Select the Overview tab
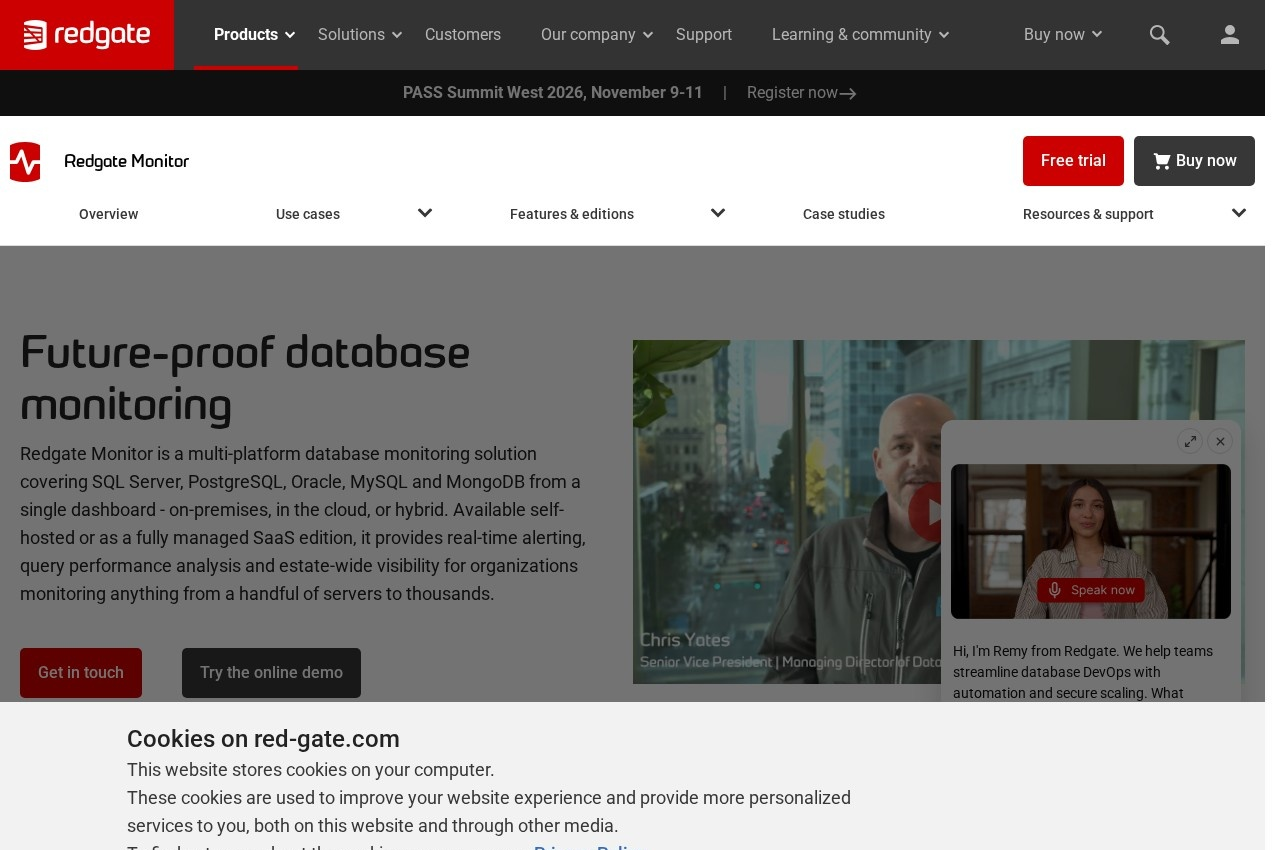 [x=109, y=214]
